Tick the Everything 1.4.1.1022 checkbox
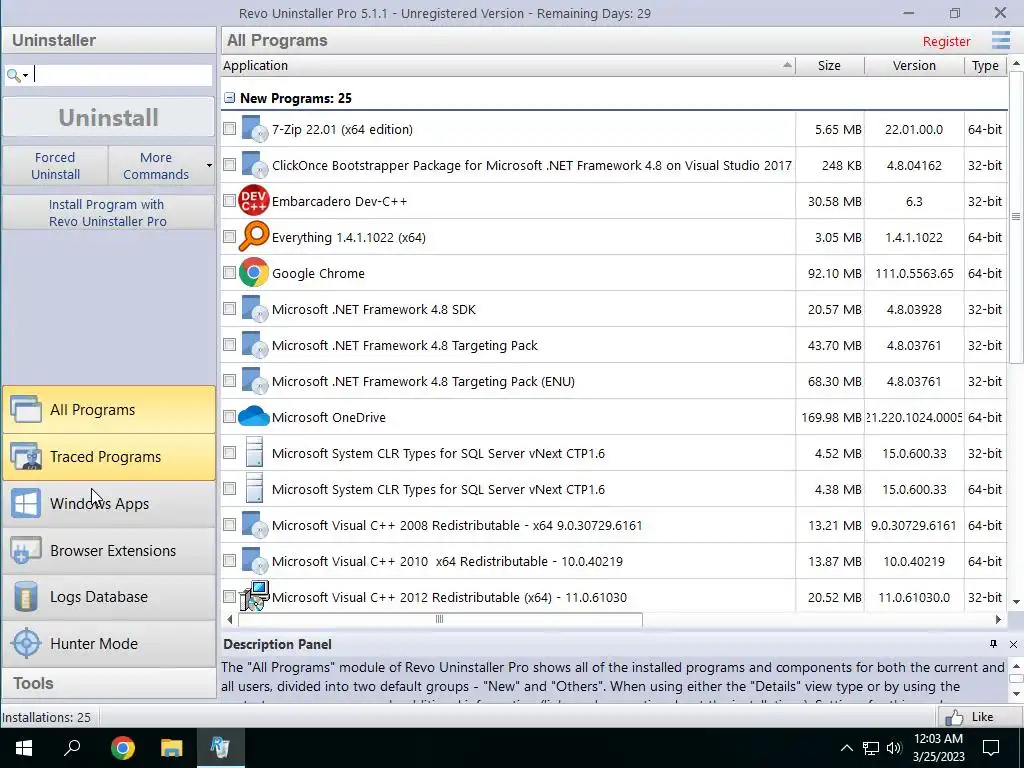This screenshot has width=1024, height=768. click(229, 236)
